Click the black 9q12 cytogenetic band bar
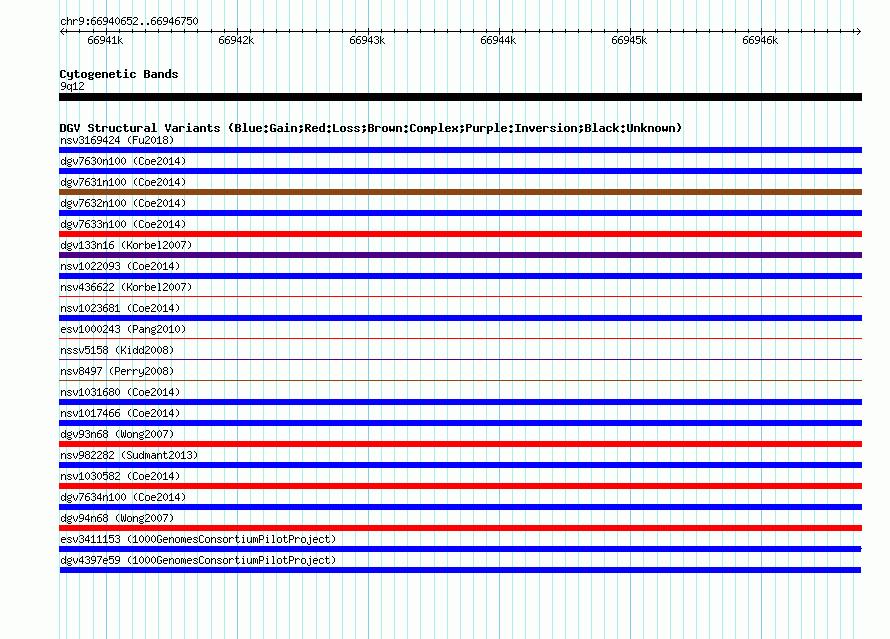890x639 pixels. [460, 97]
